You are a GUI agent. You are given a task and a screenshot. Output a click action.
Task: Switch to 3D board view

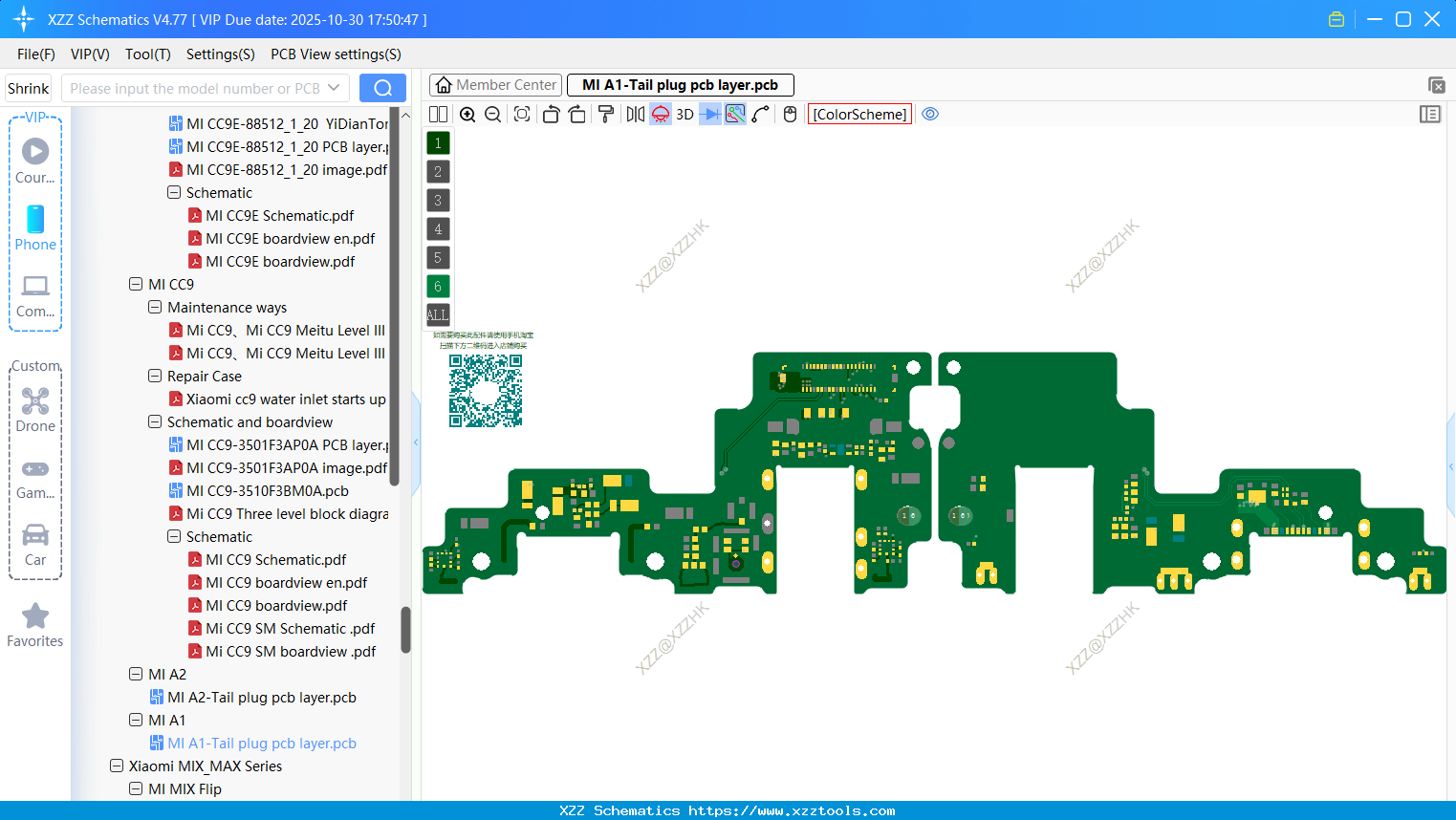click(x=683, y=114)
